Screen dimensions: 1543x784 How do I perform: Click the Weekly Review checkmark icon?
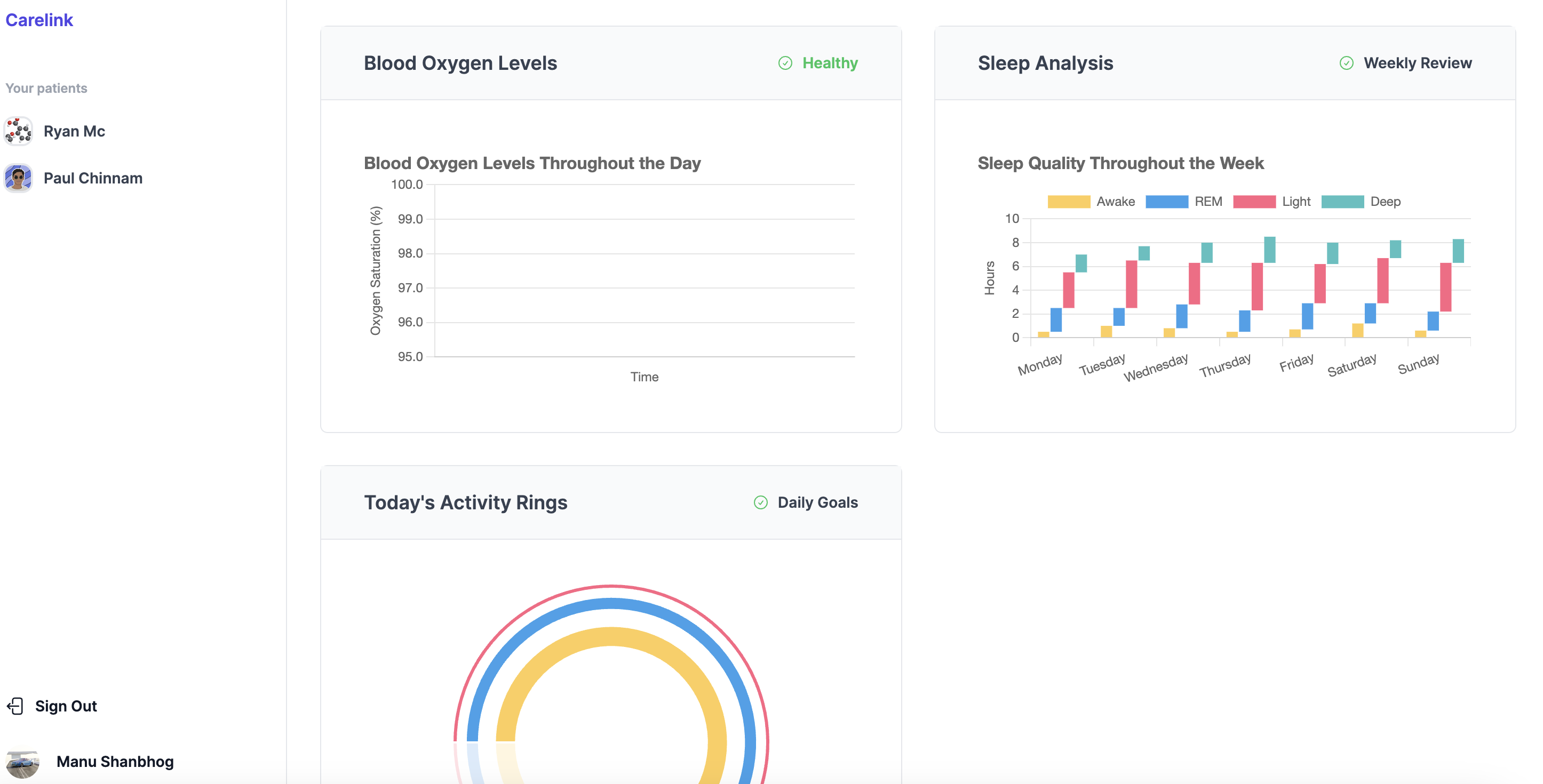1346,63
